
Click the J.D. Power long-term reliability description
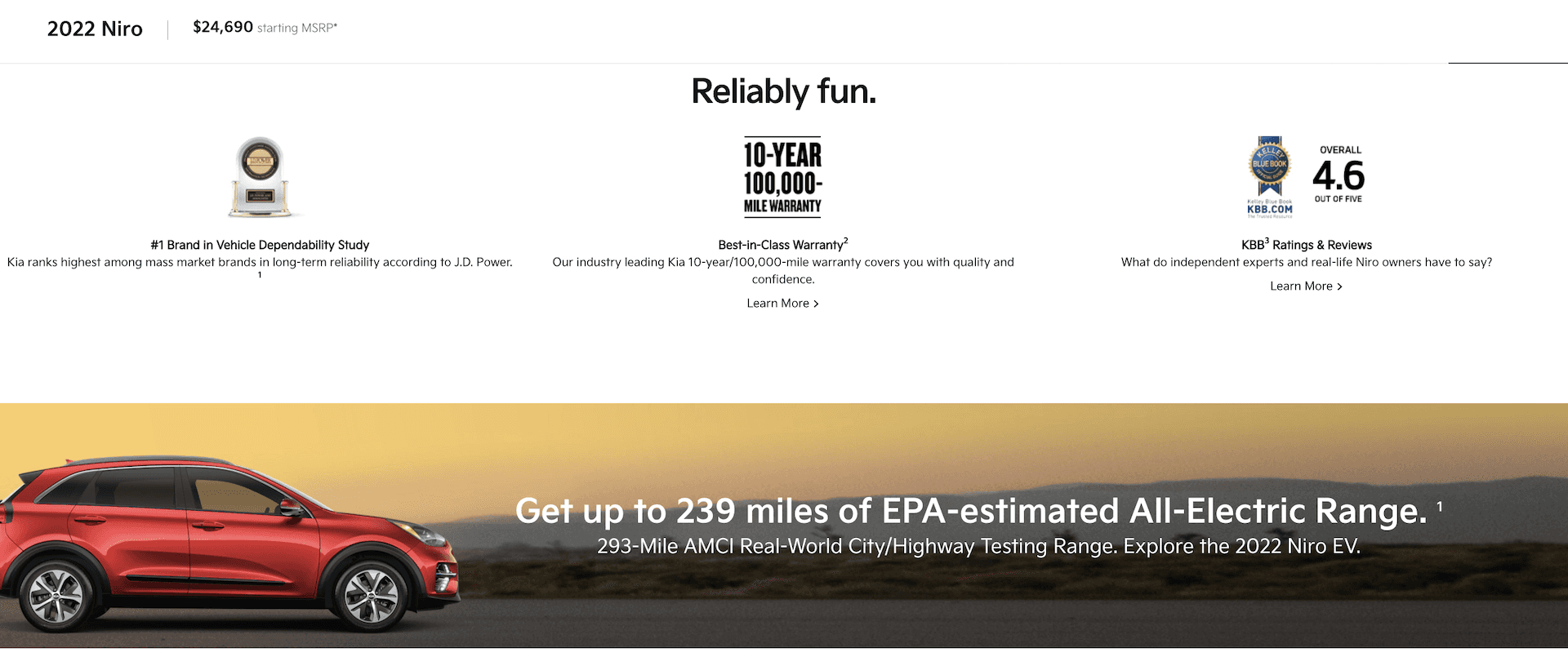click(260, 262)
